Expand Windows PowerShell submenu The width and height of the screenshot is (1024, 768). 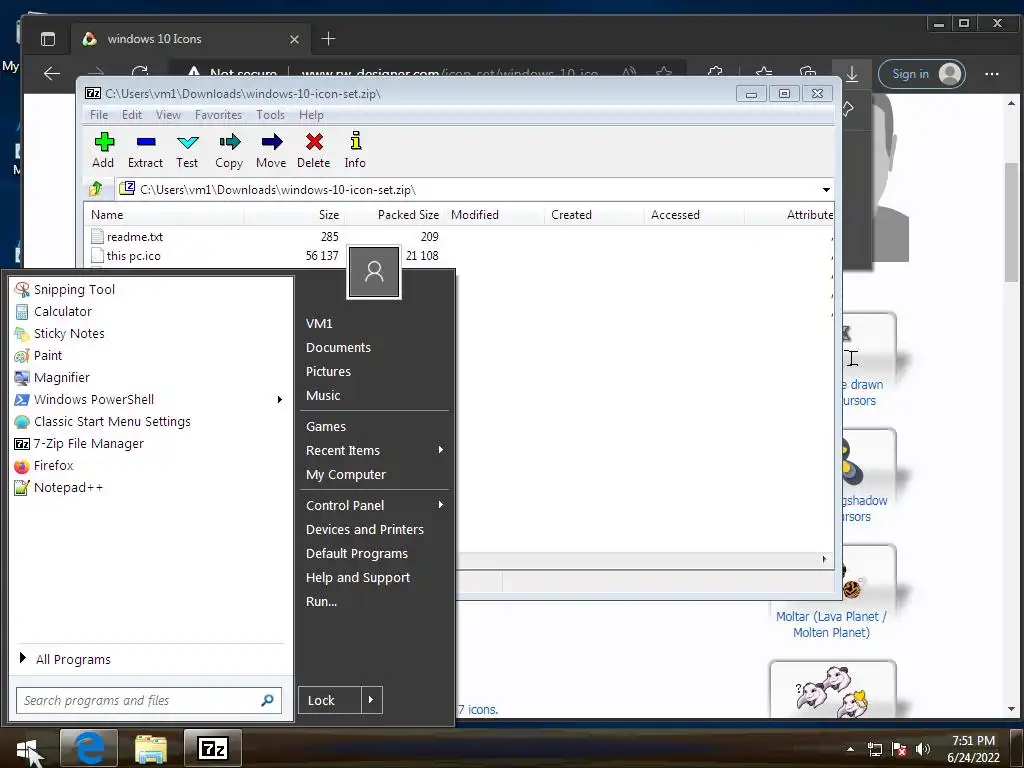pos(280,400)
